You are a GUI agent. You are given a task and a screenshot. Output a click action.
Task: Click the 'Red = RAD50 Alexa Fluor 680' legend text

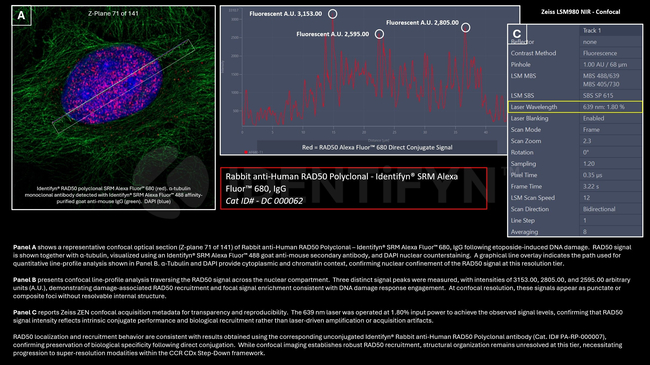[x=377, y=147]
